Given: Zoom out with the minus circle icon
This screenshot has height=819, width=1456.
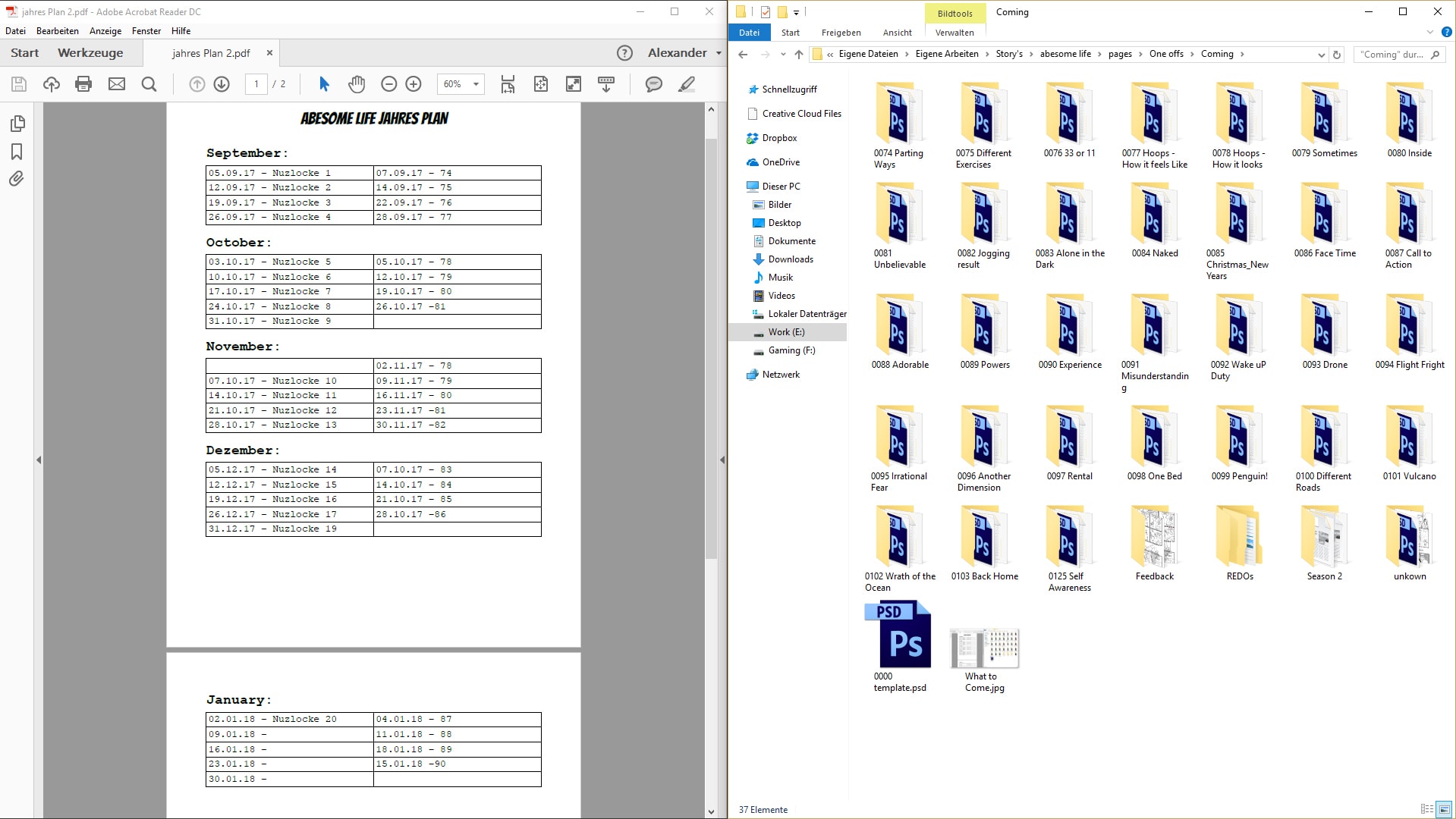Looking at the screenshot, I should click(388, 84).
